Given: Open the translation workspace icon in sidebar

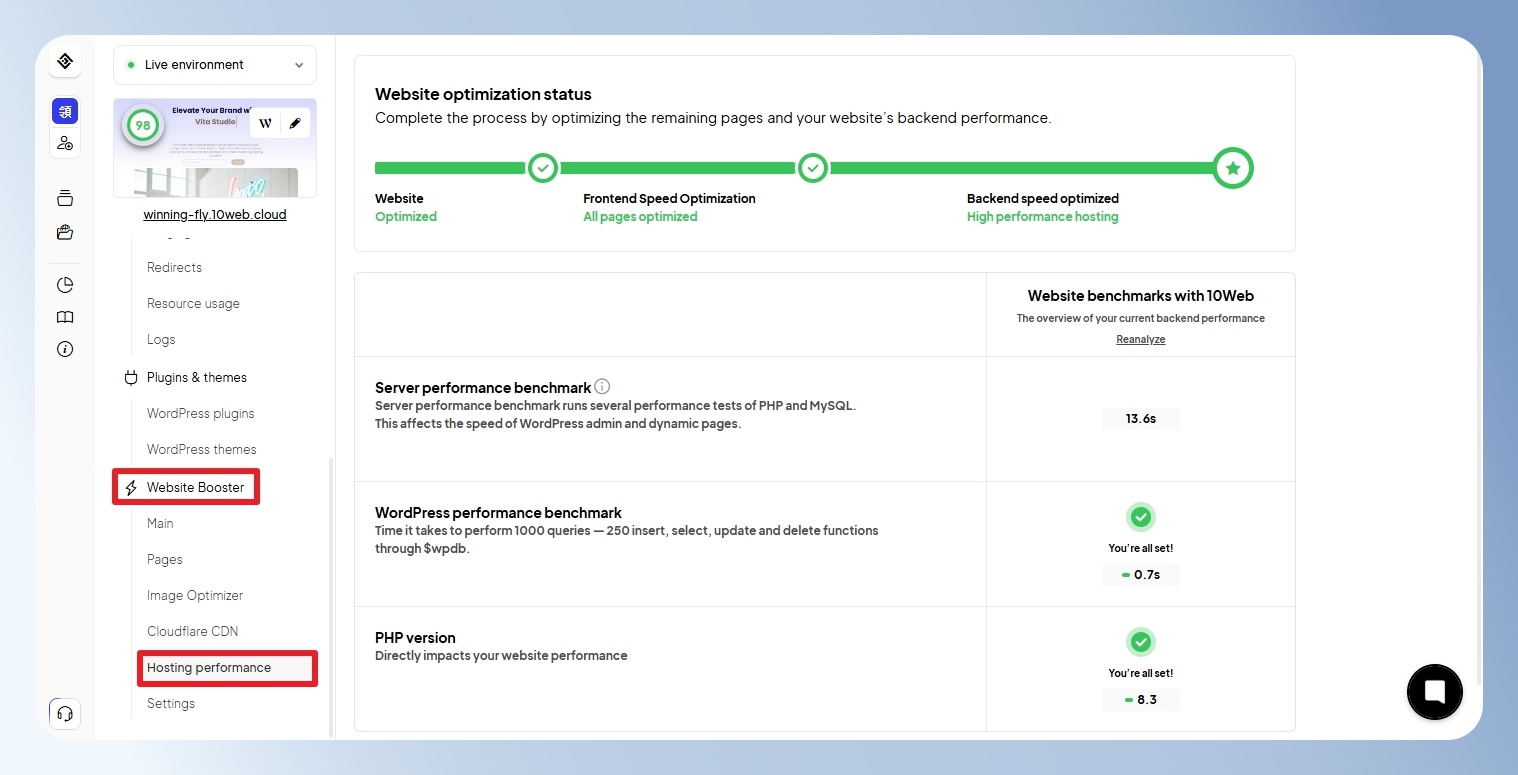Looking at the screenshot, I should pos(65,111).
